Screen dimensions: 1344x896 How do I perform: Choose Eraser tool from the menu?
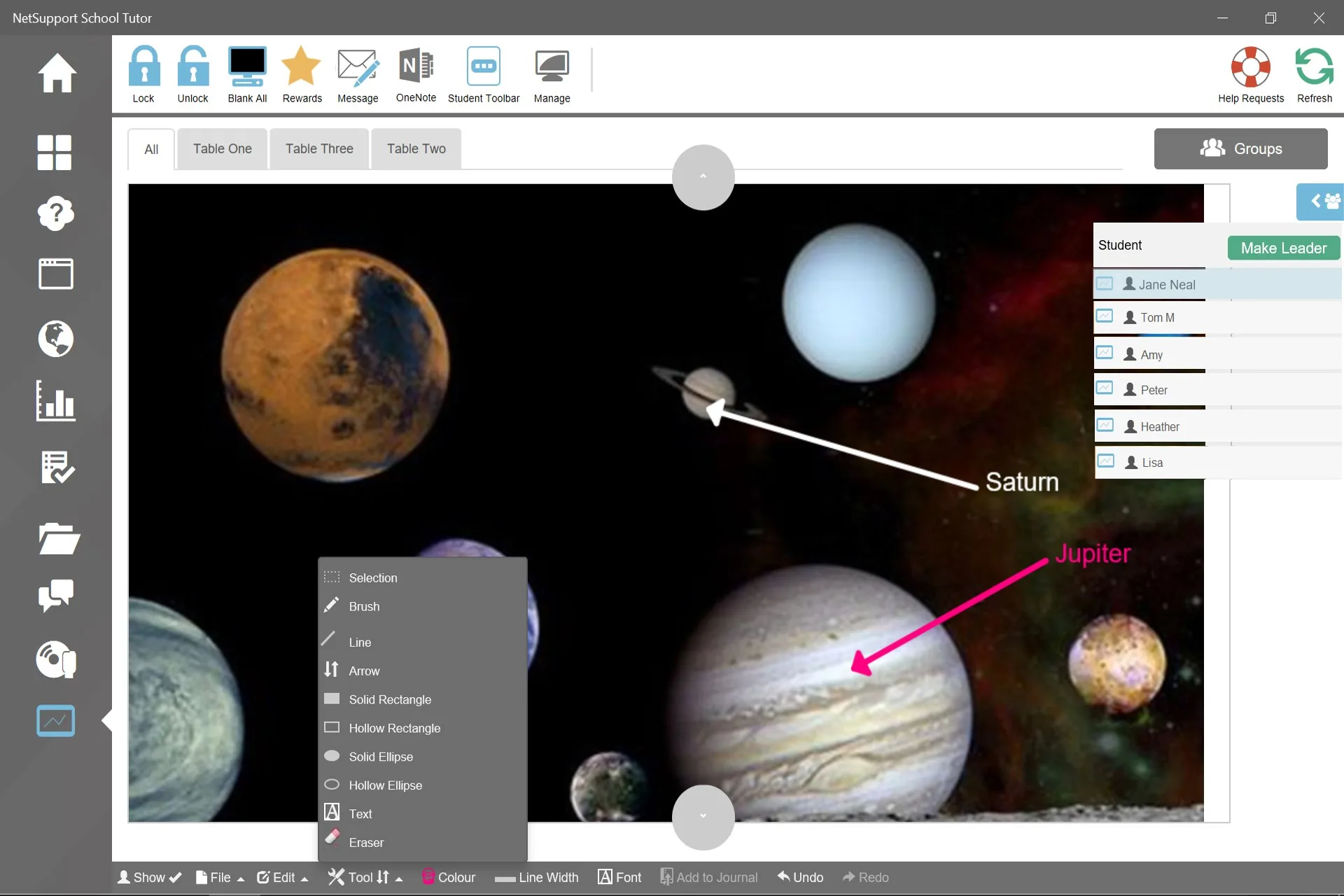[422, 843]
